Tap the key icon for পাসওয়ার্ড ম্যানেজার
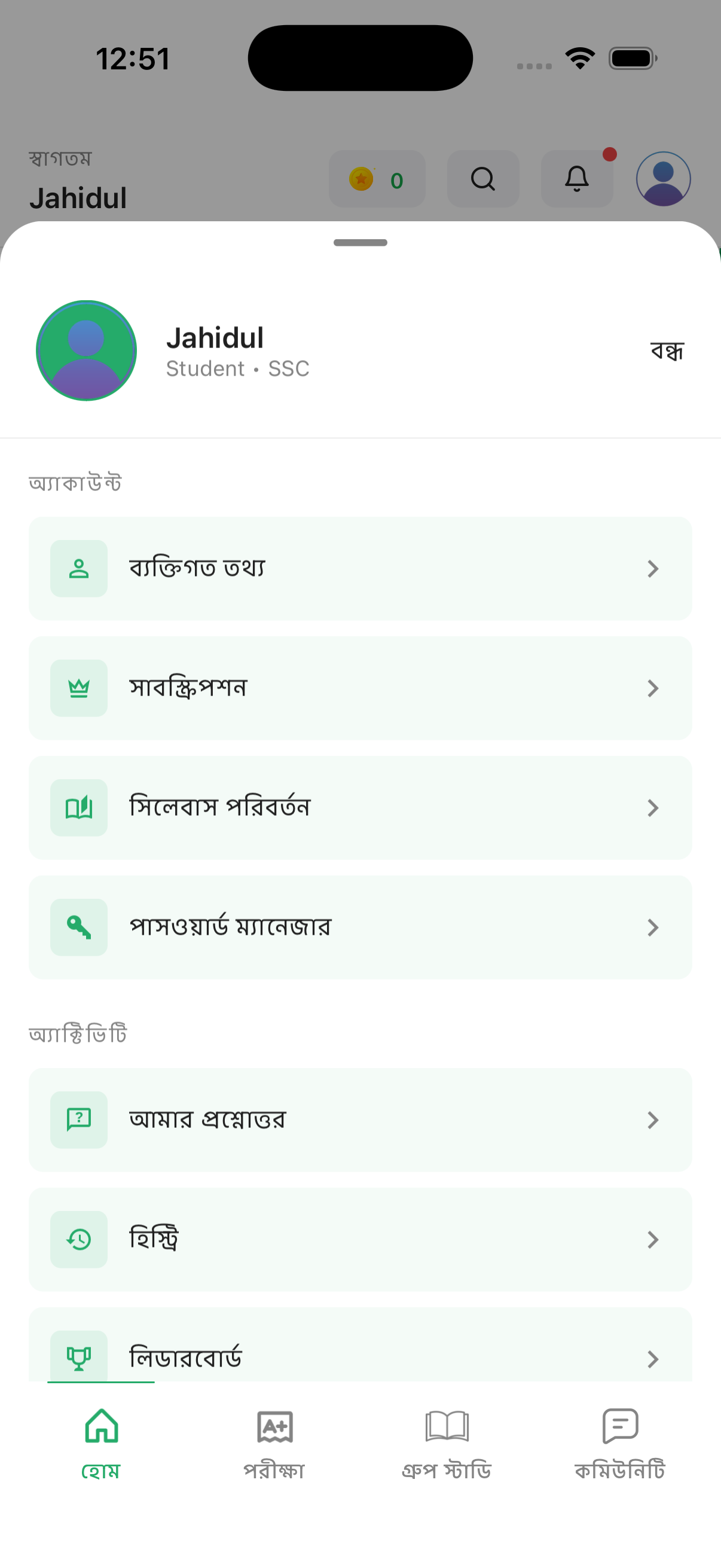Image resolution: width=721 pixels, height=1568 pixels. [79, 928]
